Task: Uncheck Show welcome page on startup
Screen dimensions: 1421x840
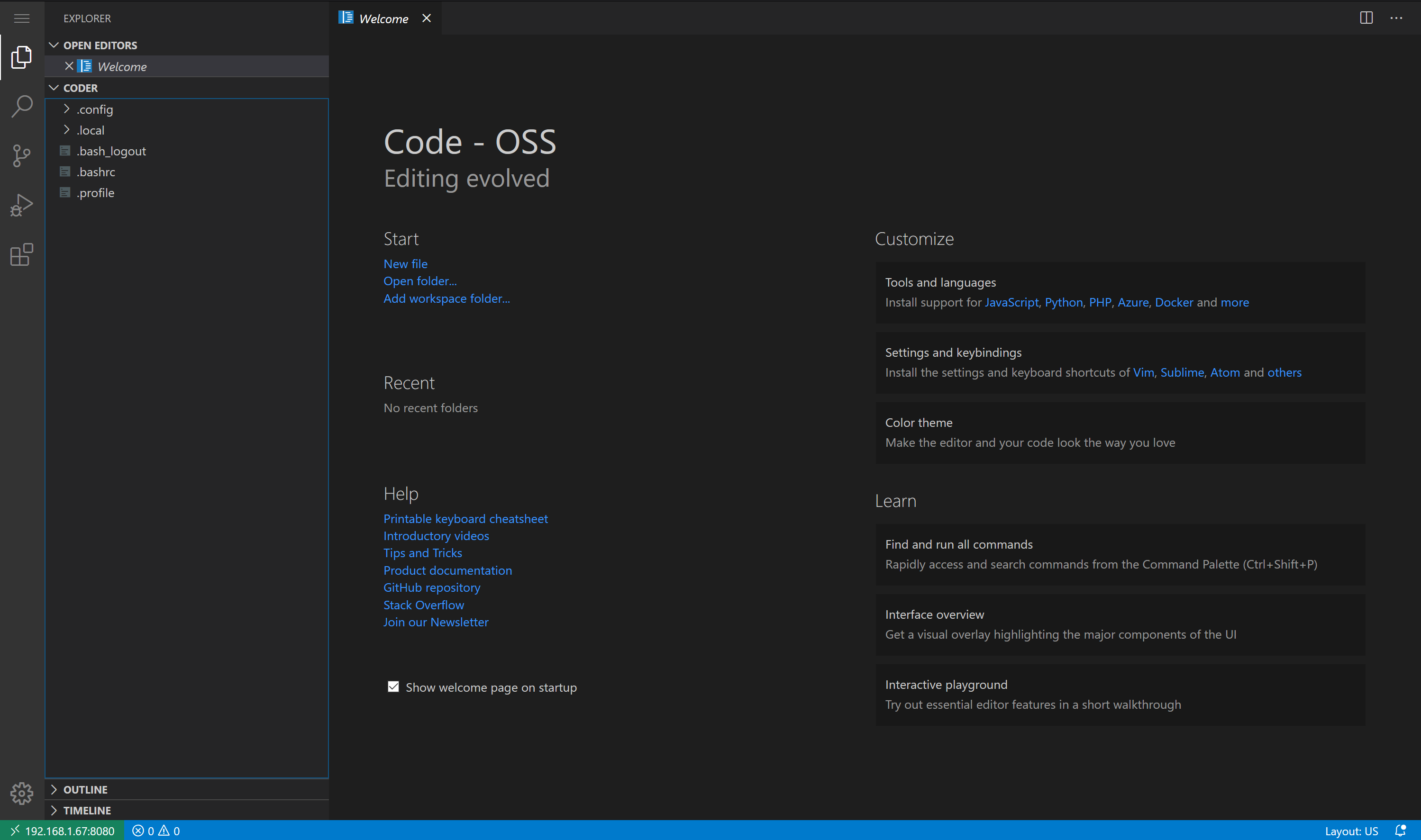Action: tap(393, 686)
